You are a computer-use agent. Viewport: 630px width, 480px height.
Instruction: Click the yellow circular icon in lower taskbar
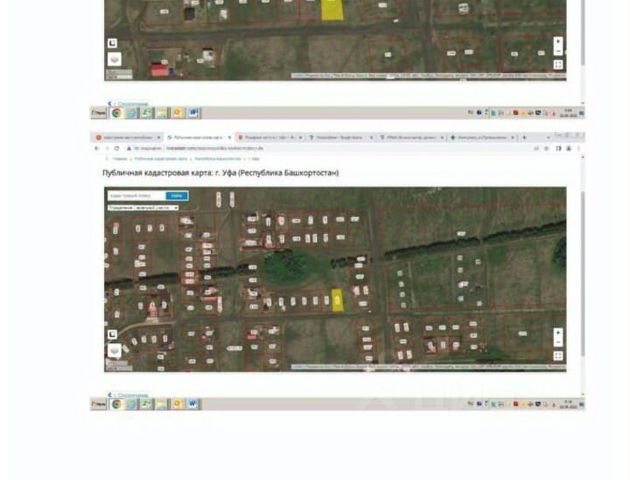[x=177, y=404]
